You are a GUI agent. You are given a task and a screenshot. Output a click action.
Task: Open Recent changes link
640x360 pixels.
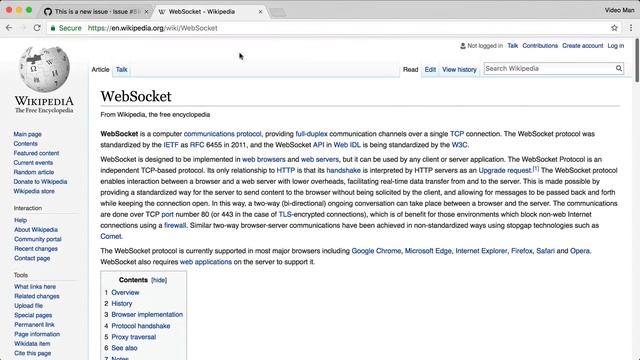point(36,249)
